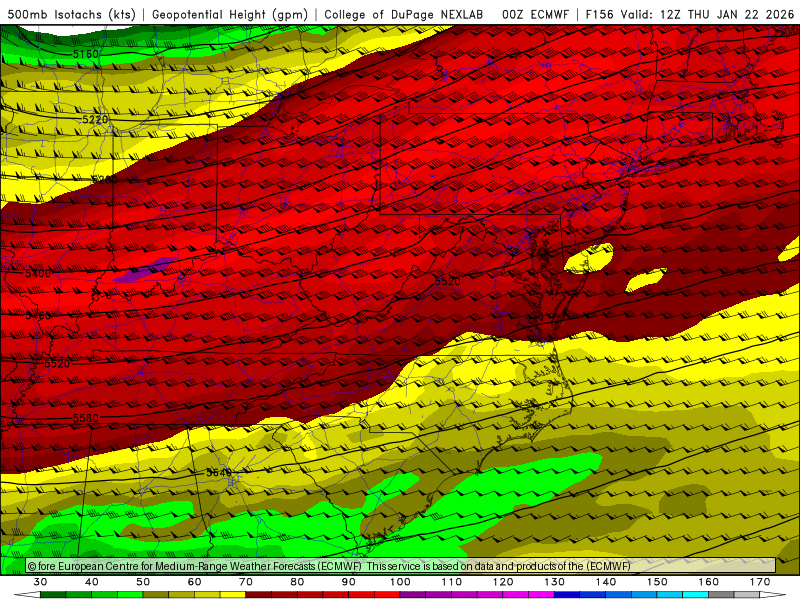Screen dimensions: 800x600
Task: Click the ECMWF copyright notice banner
Action: [401, 566]
